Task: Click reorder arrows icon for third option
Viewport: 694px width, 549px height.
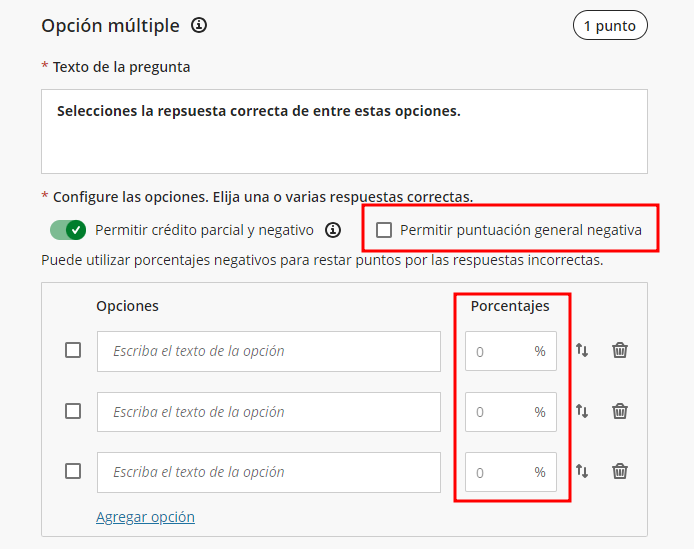Action: pyautogui.click(x=582, y=472)
